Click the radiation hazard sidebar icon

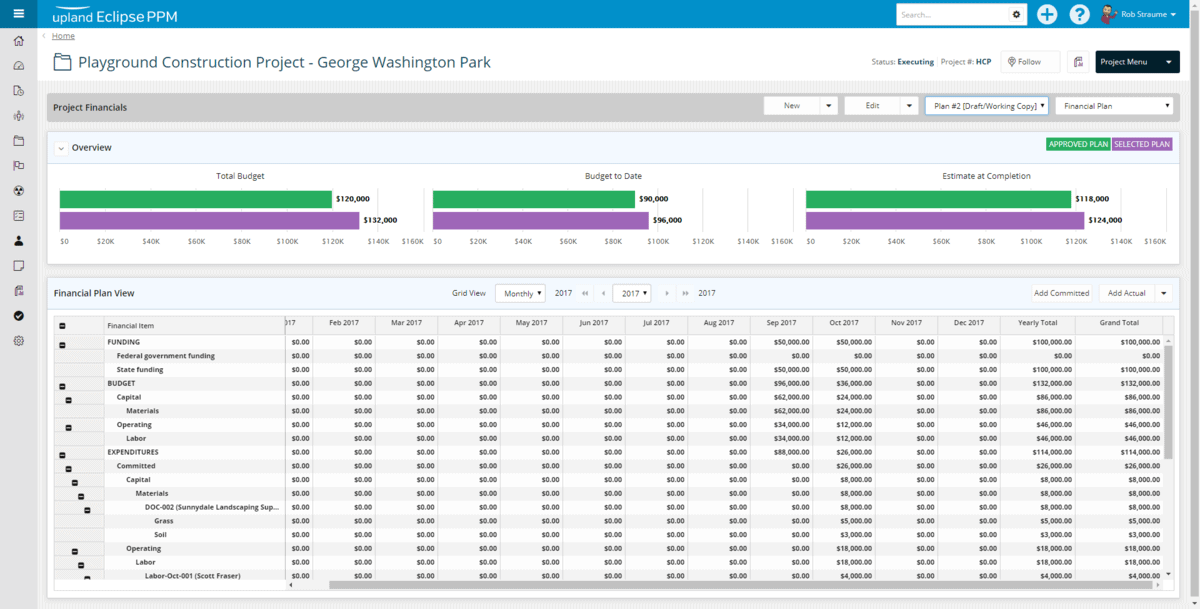point(18,190)
